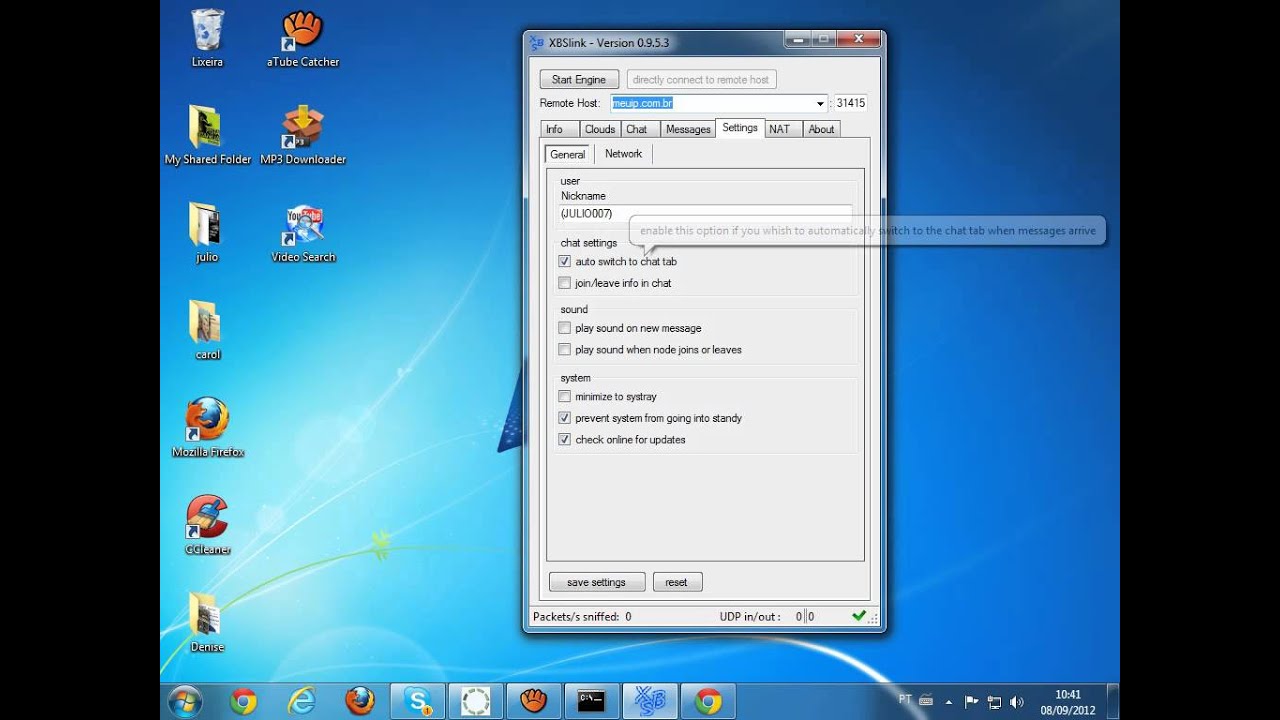
Task: Open first Chrome icon in taskbar
Action: pyautogui.click(x=243, y=701)
